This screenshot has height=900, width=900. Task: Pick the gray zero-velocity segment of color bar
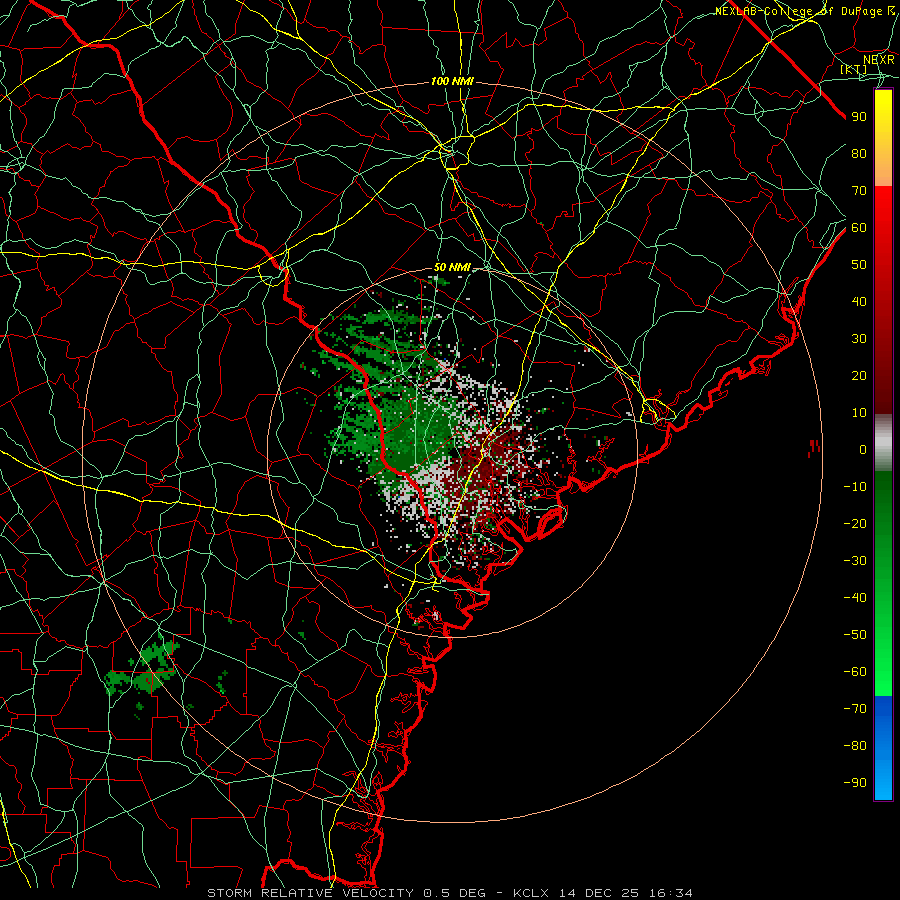click(x=883, y=443)
